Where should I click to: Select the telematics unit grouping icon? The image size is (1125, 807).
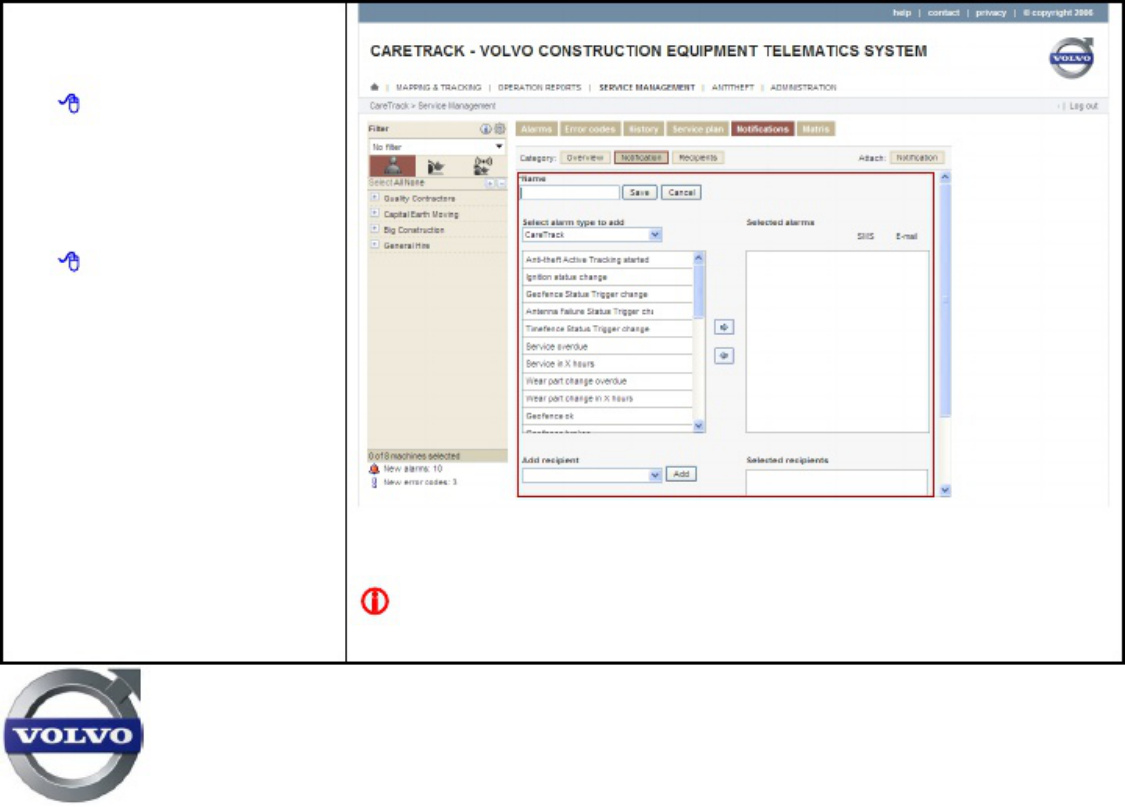coord(482,166)
